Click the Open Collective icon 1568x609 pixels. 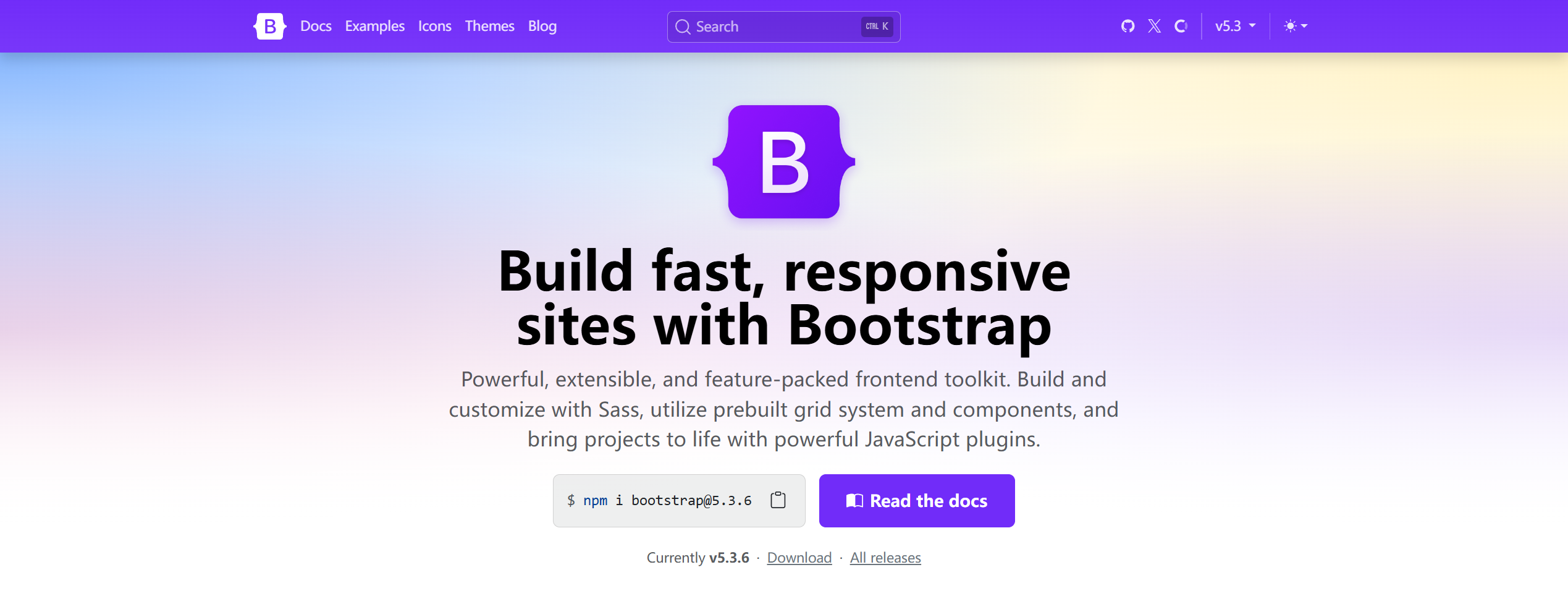click(1181, 26)
